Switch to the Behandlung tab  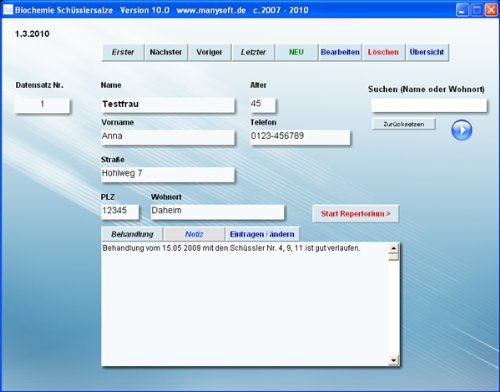pos(132,234)
